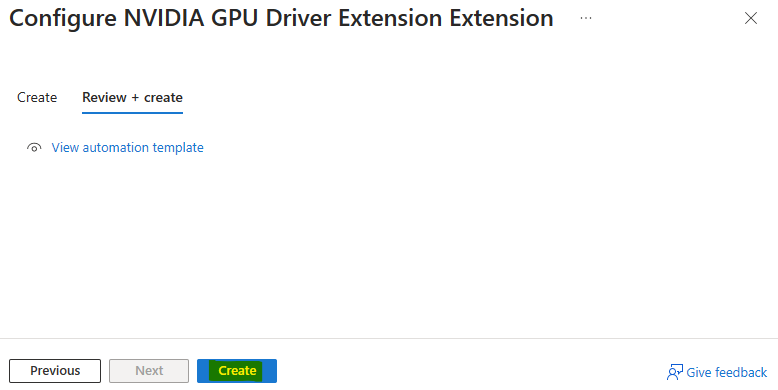This screenshot has width=778, height=390.
Task: Click the eye icon beside View automation template
Action: tap(34, 147)
